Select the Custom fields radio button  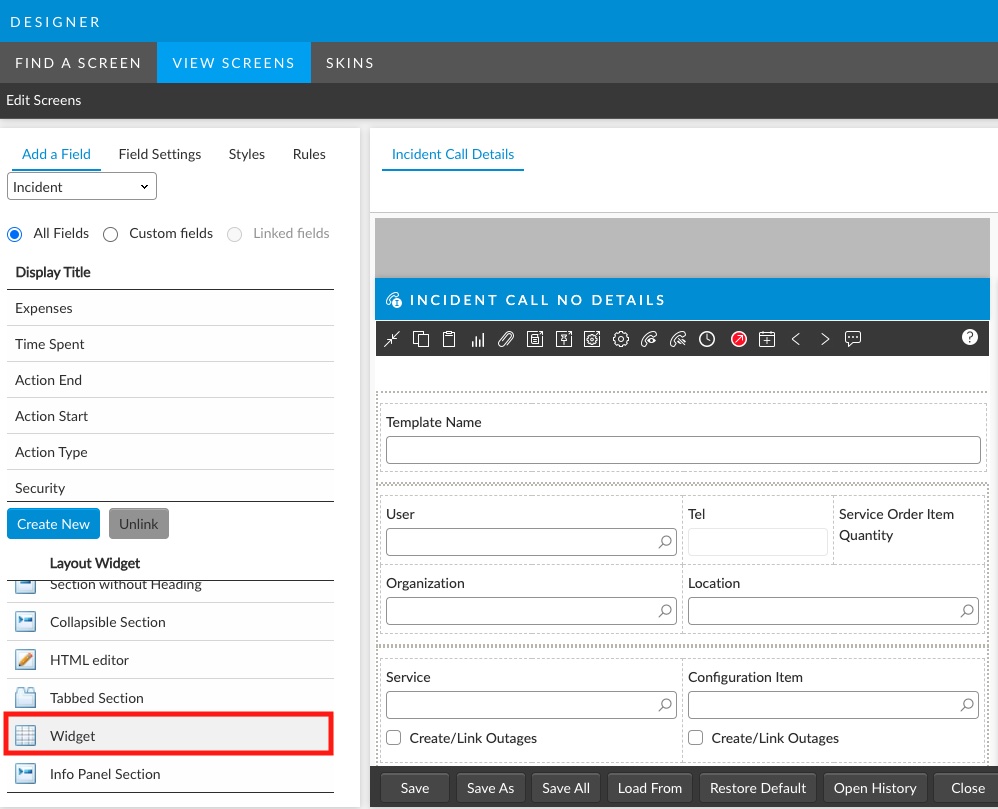pos(110,234)
